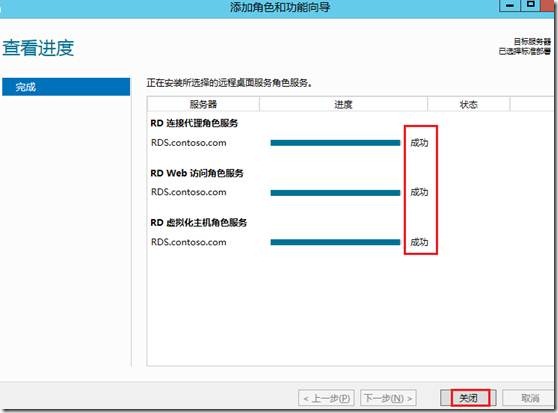This screenshot has width=558, height=413.
Task: Select the RD 连接代理角色服务 heading
Action: pyautogui.click(x=194, y=123)
